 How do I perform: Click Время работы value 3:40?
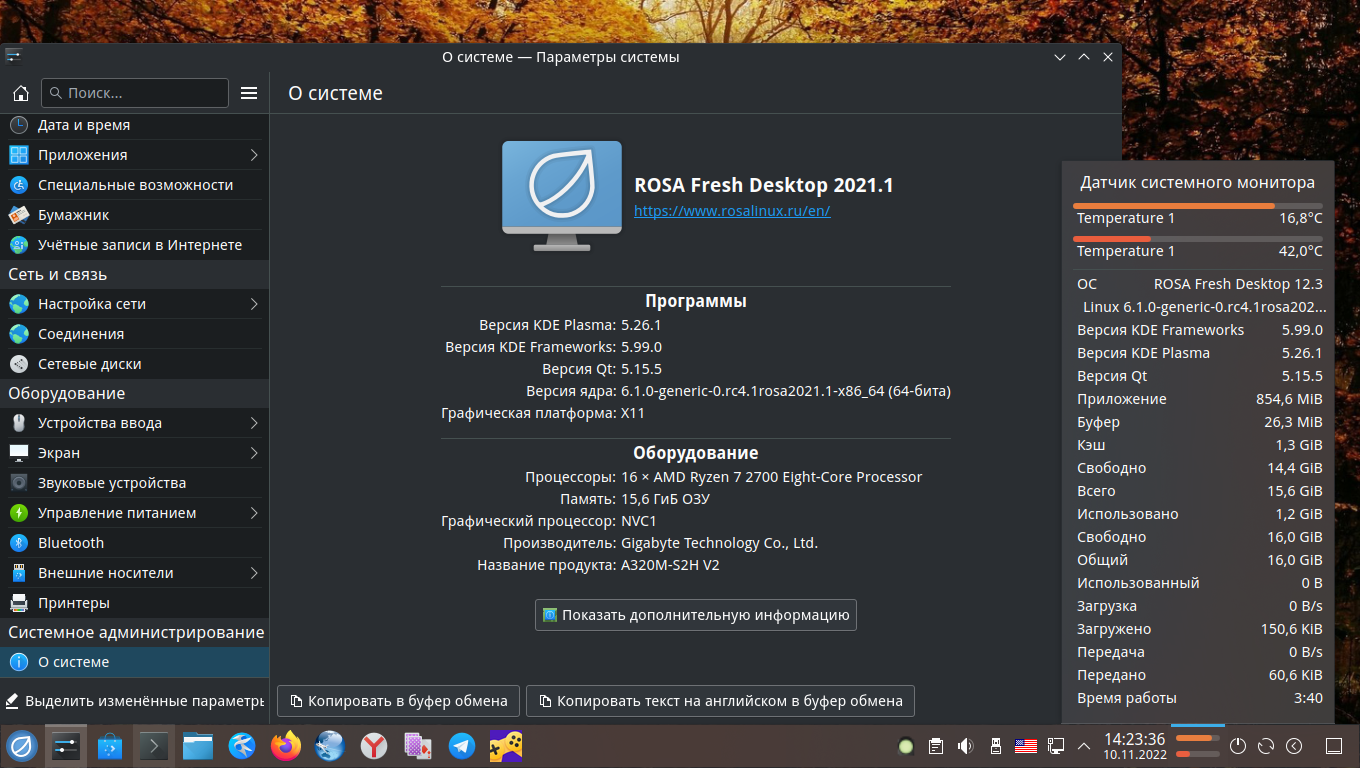1307,698
